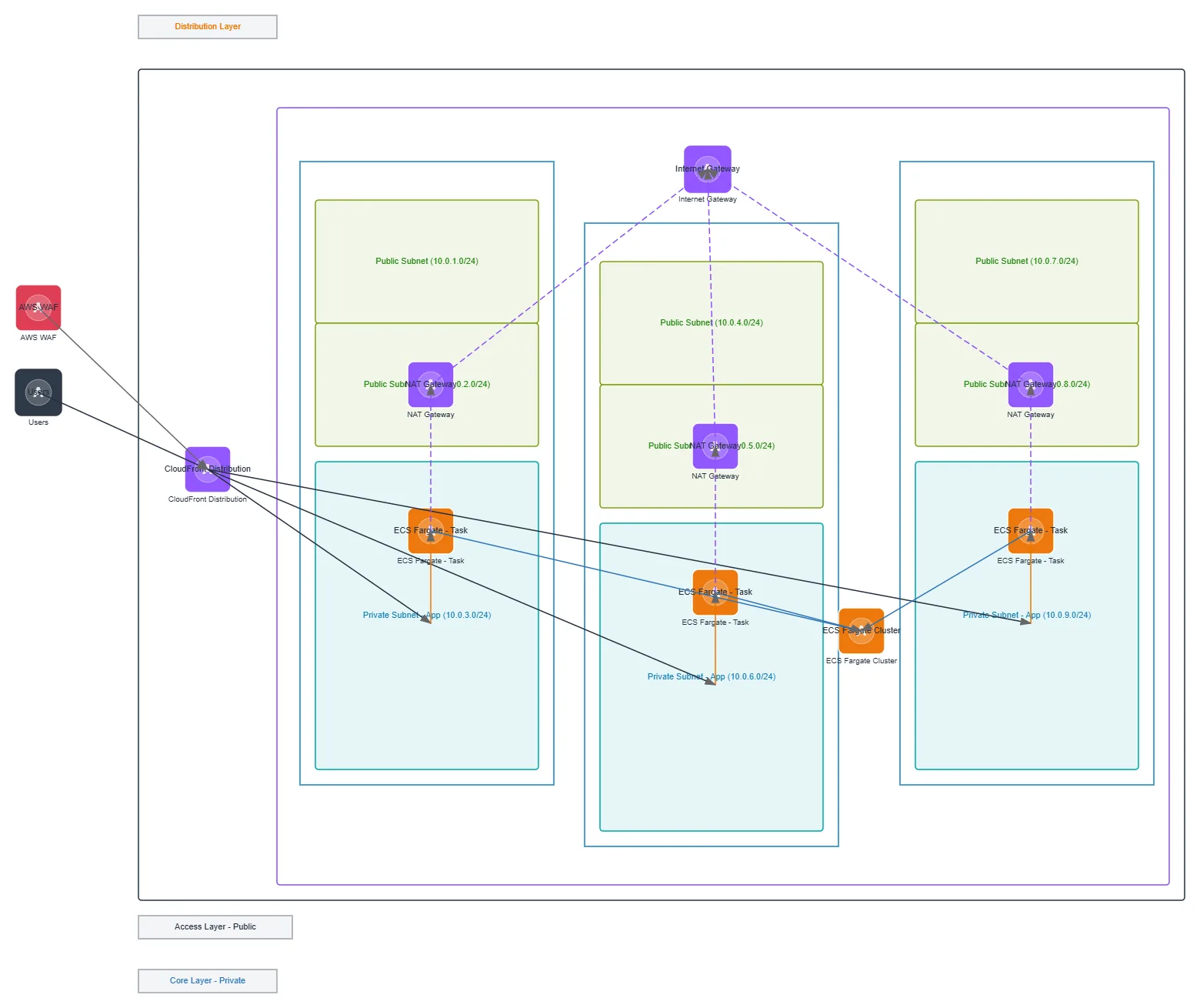This screenshot has width=1200, height=1008.
Task: Select Public Subnet (10.0.1.0/24) label
Action: pos(427,262)
